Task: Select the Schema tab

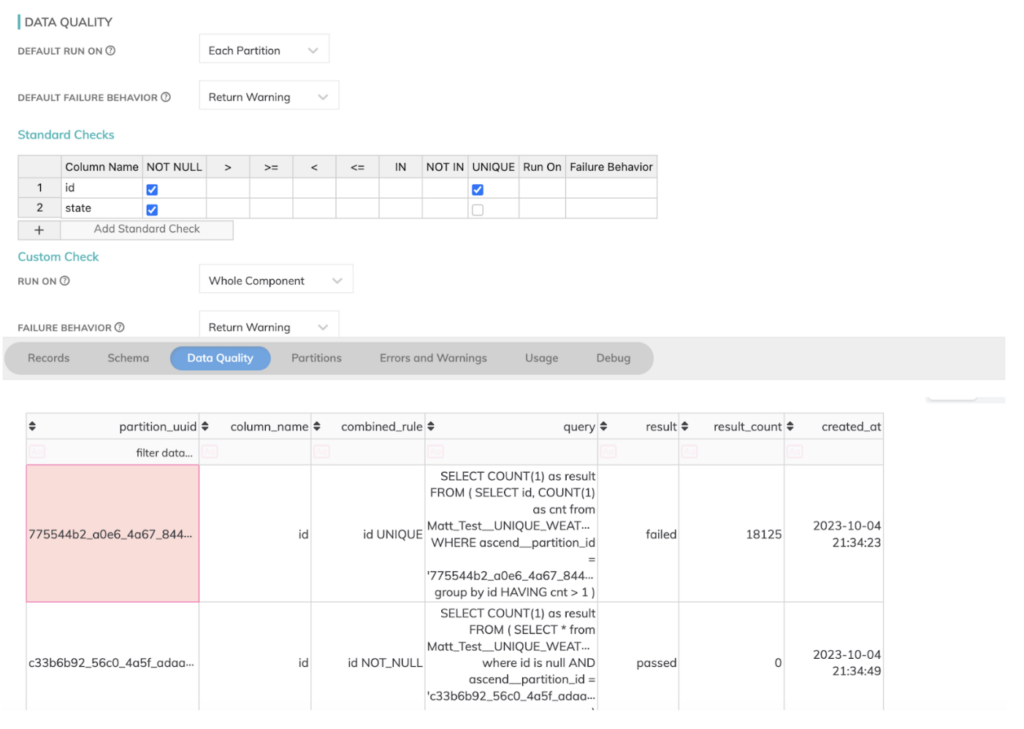Action: [x=128, y=358]
